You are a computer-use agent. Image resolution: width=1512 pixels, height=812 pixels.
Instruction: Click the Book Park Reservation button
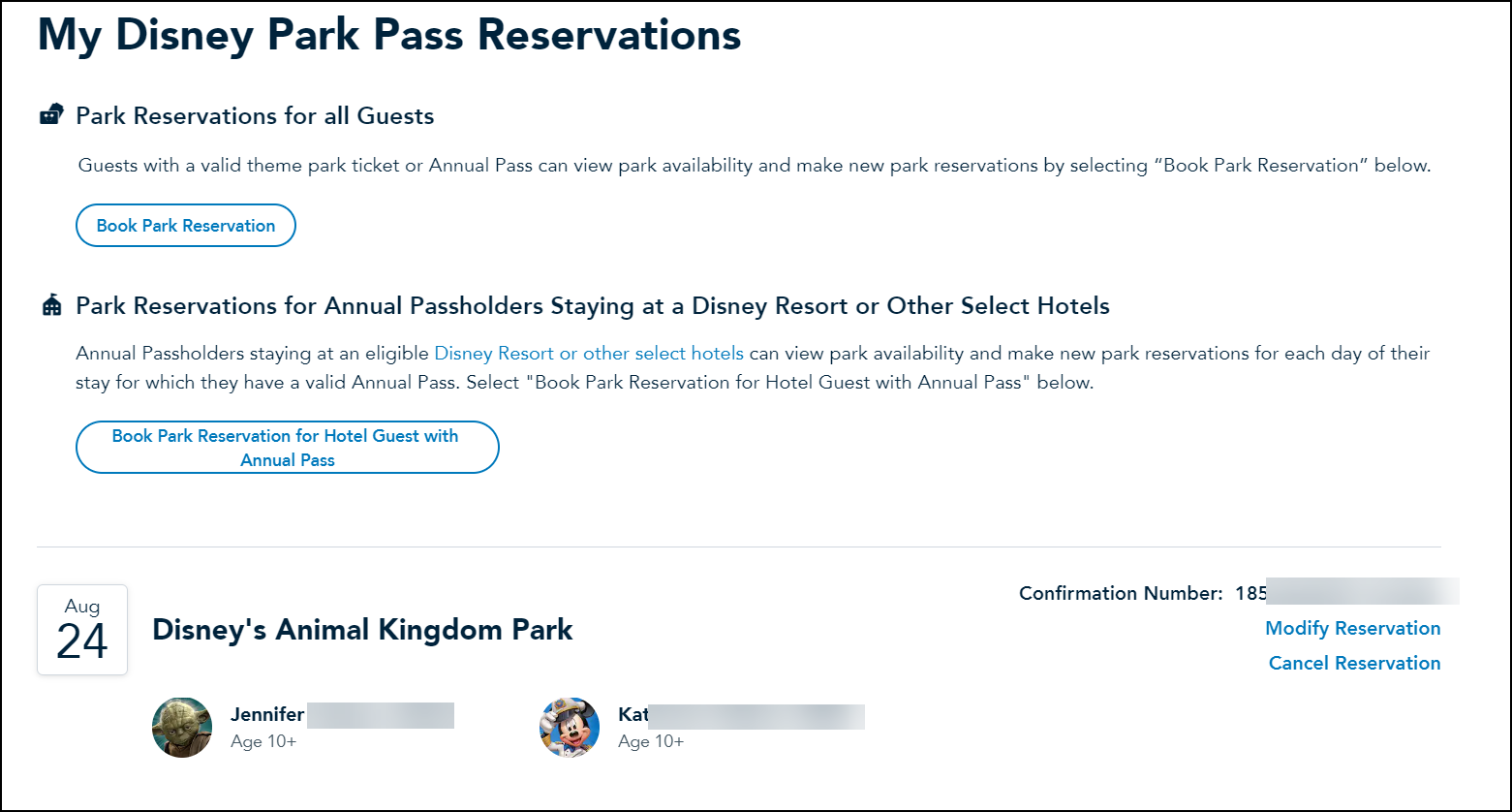click(185, 225)
